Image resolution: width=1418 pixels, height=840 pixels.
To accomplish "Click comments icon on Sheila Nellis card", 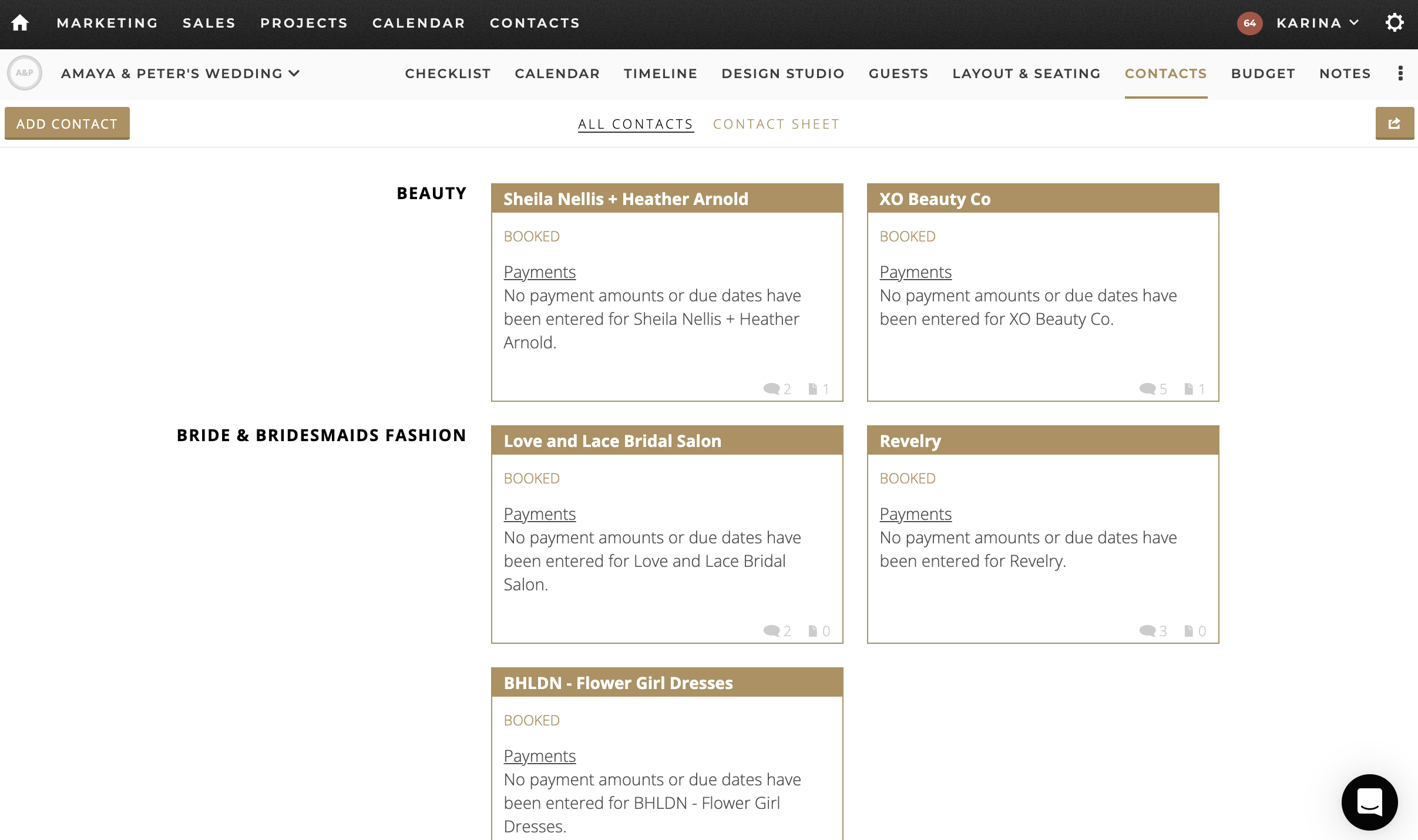I will click(x=771, y=389).
